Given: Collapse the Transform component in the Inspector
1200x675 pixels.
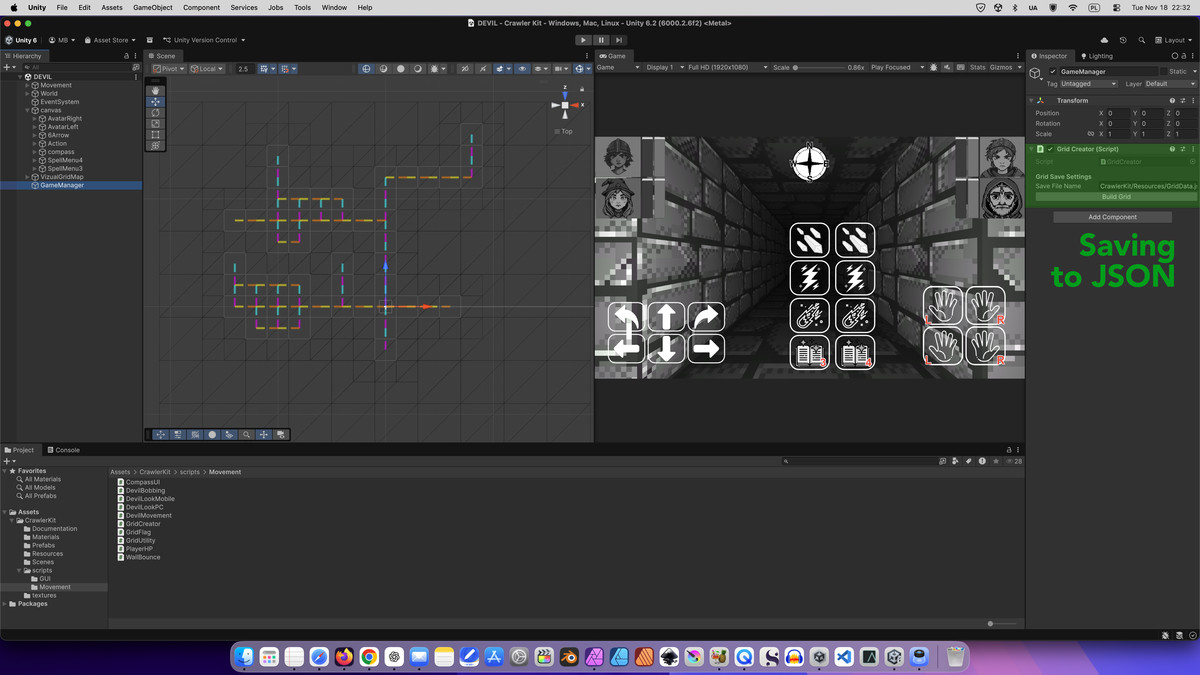Looking at the screenshot, I should [x=1031, y=100].
